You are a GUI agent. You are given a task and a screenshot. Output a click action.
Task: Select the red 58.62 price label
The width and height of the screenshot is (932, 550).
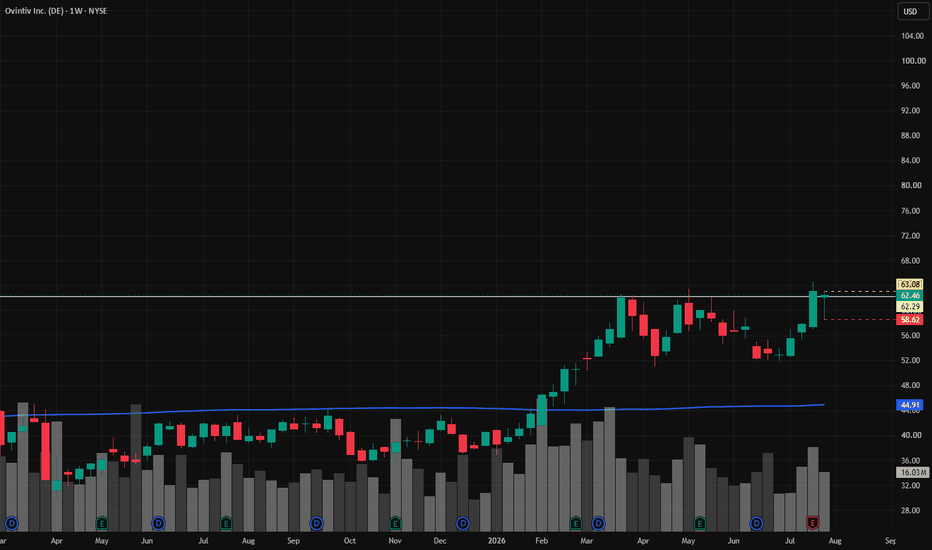pyautogui.click(x=909, y=320)
